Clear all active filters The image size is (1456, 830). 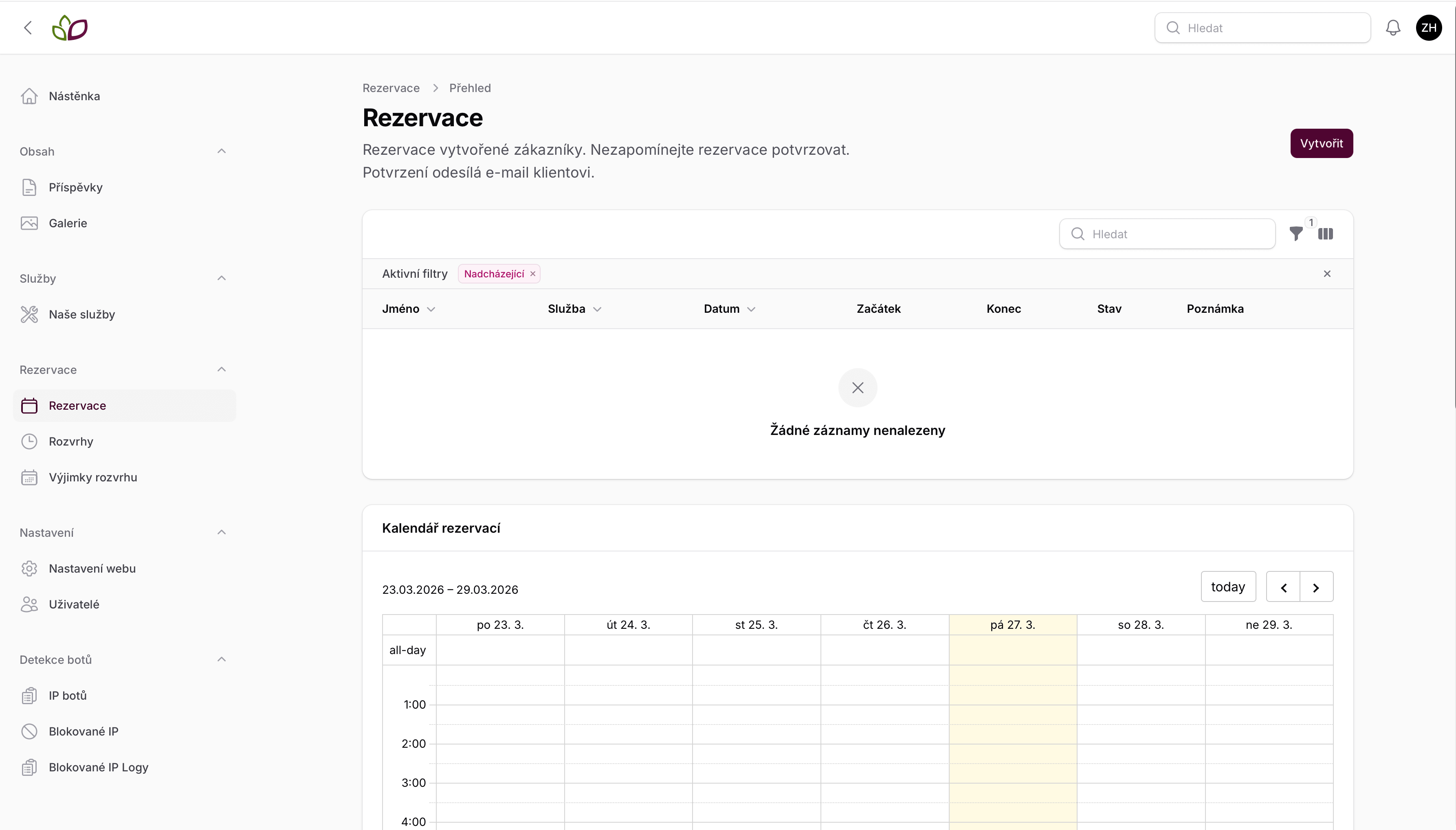point(1327,274)
